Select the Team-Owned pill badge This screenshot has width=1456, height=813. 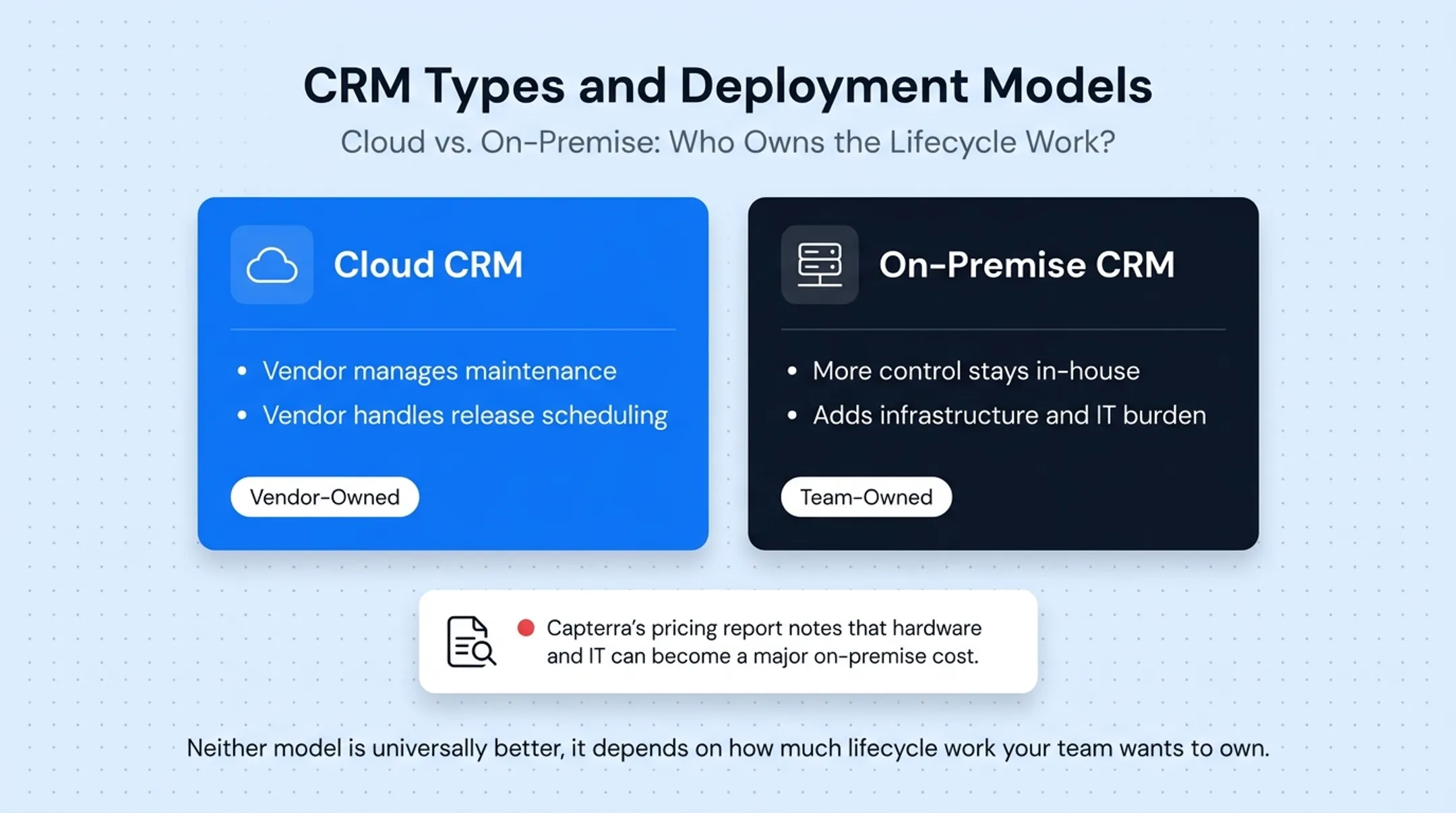pyautogui.click(x=866, y=497)
